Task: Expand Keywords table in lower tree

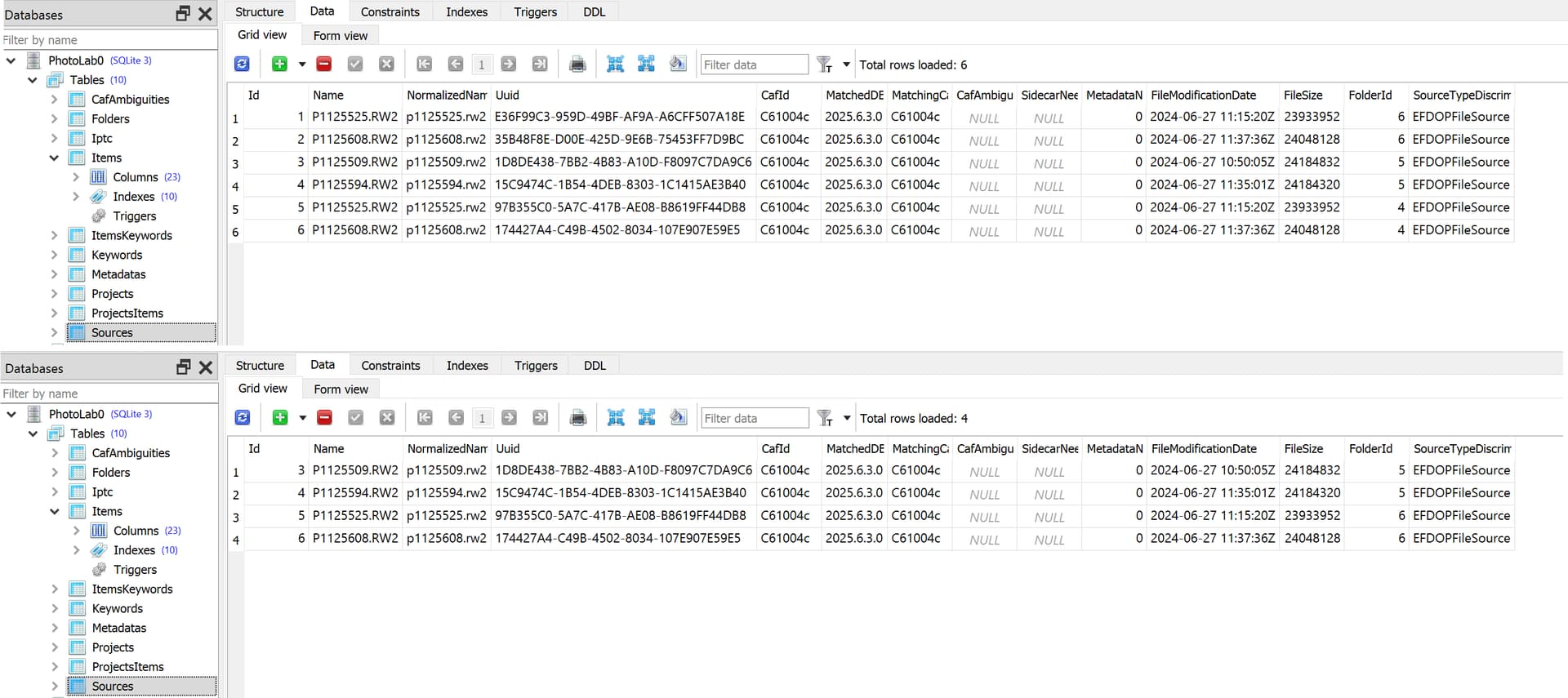Action: click(55, 608)
